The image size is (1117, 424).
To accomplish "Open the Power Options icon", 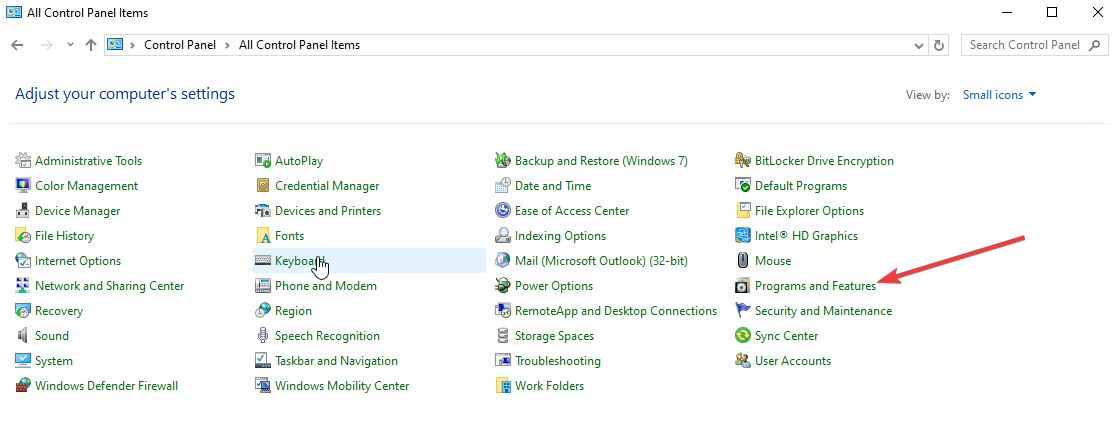I will pyautogui.click(x=503, y=286).
